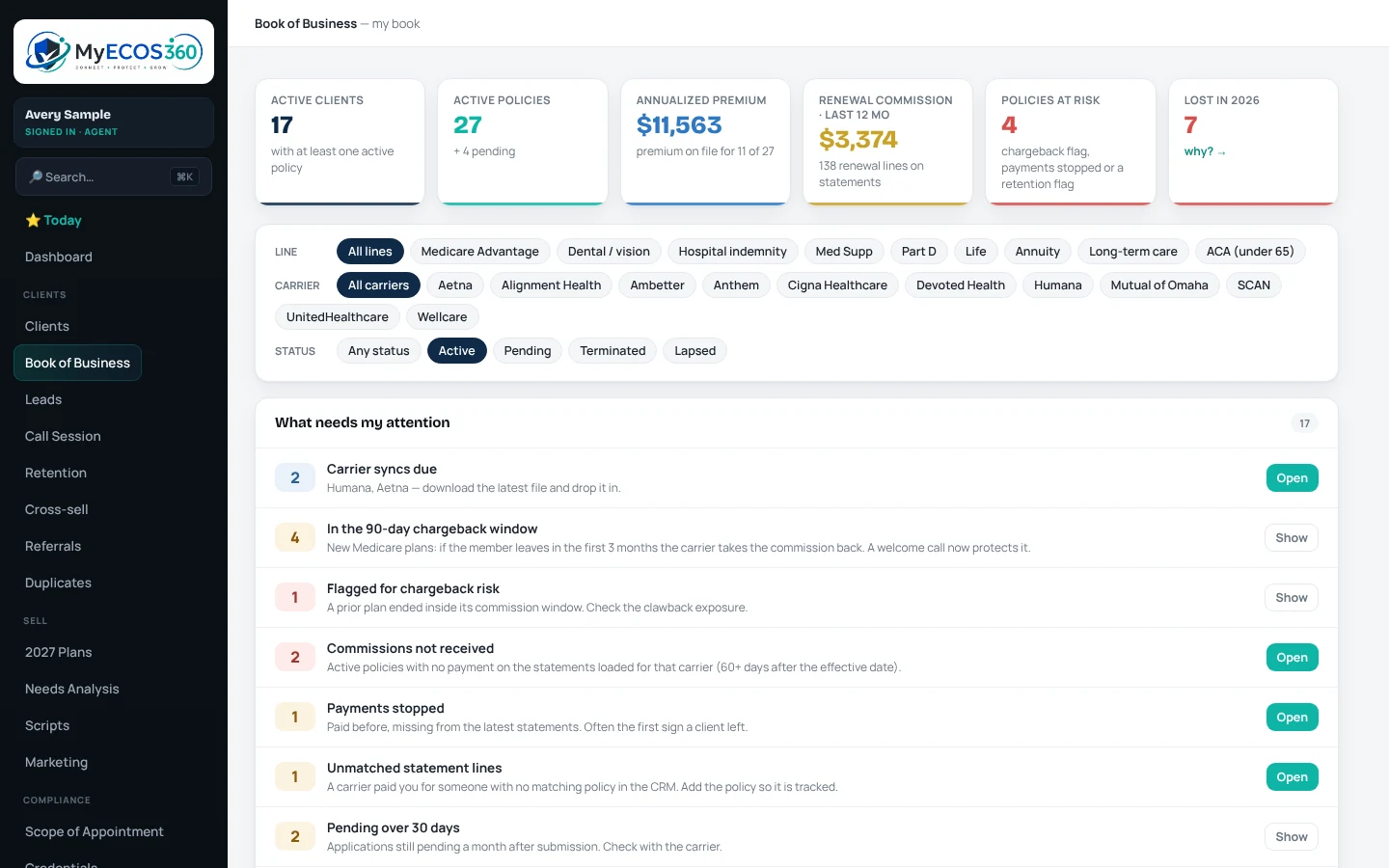Image resolution: width=1389 pixels, height=868 pixels.
Task: Click the 'why? →' link
Action: pyautogui.click(x=1205, y=151)
